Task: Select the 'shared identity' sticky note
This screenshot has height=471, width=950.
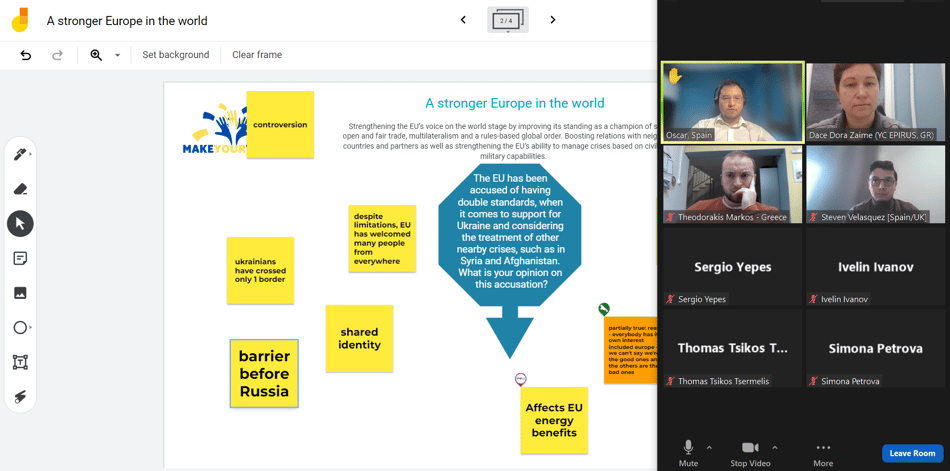Action: tap(359, 338)
